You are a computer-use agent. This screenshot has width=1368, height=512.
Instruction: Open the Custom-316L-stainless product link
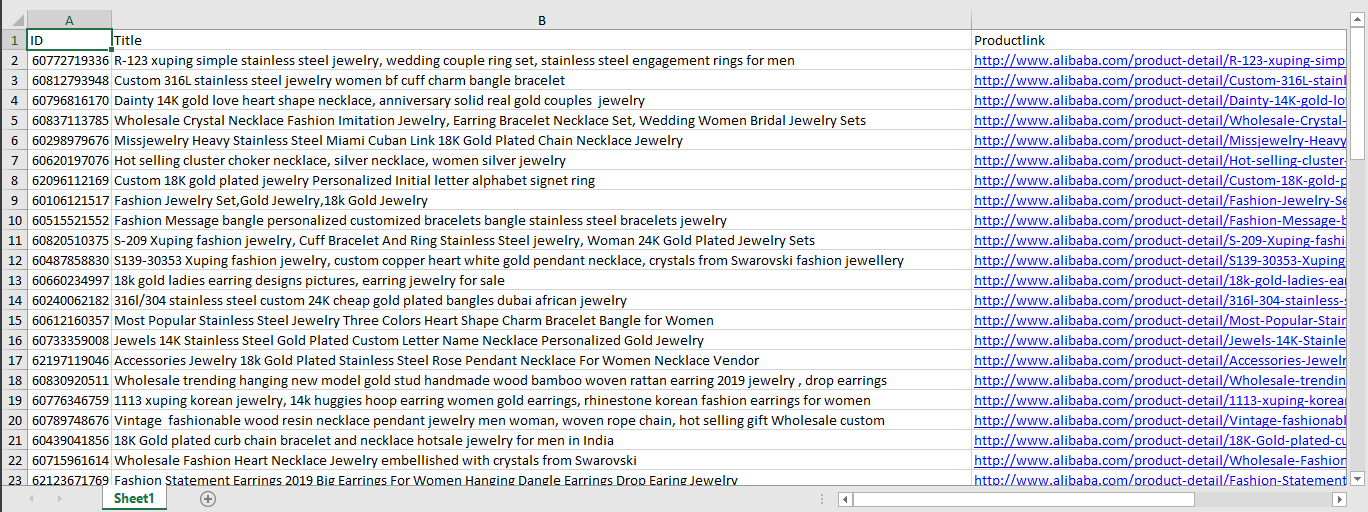click(1160, 80)
